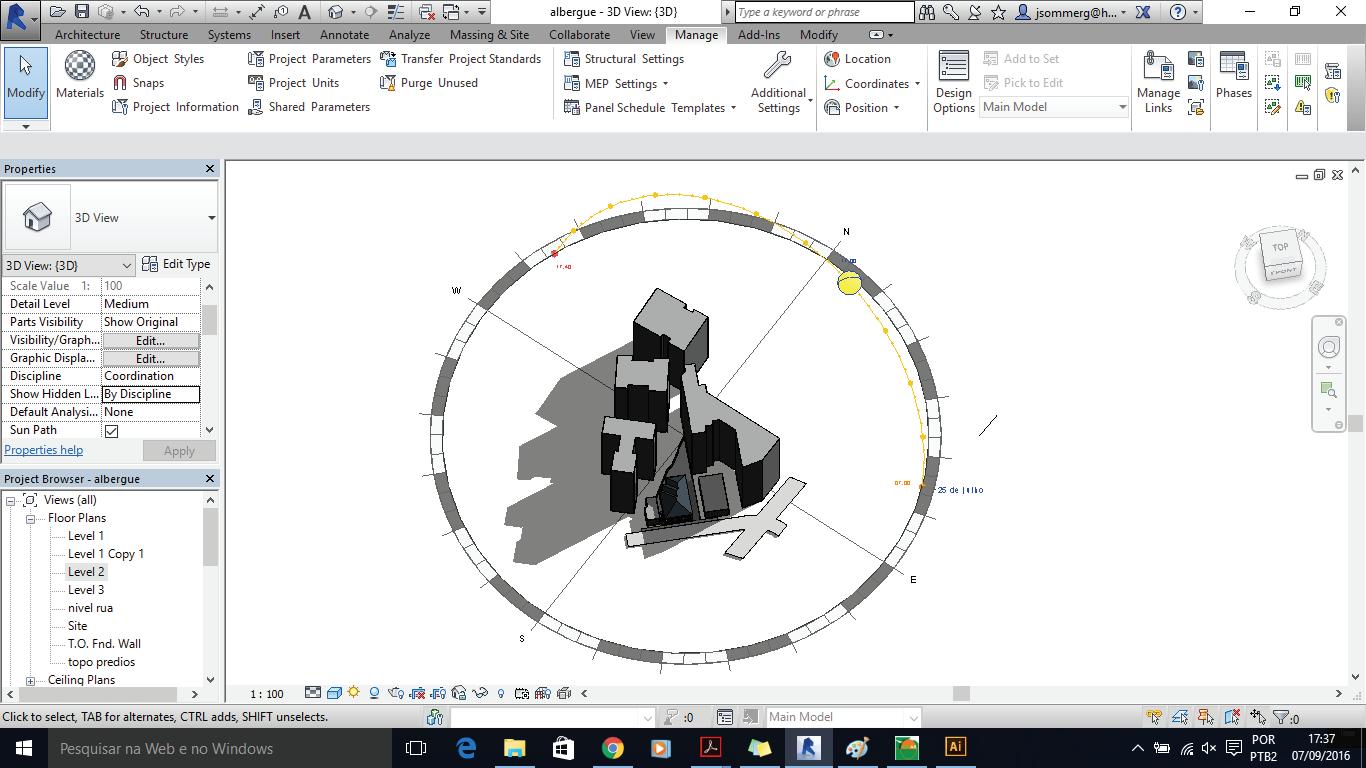This screenshot has width=1366, height=768.
Task: Open the Snaps settings
Action: click(x=138, y=83)
